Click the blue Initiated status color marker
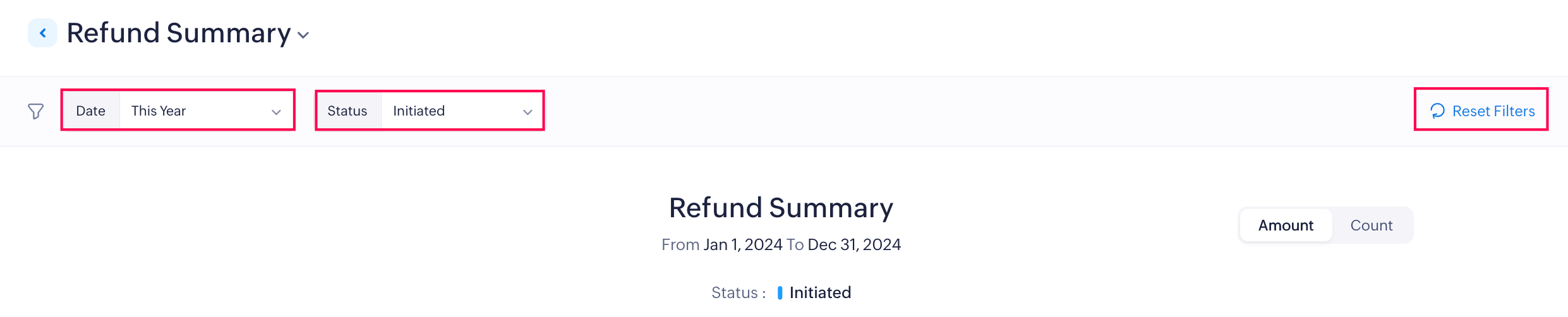Screen dimensions: 1568x317 coord(780,292)
